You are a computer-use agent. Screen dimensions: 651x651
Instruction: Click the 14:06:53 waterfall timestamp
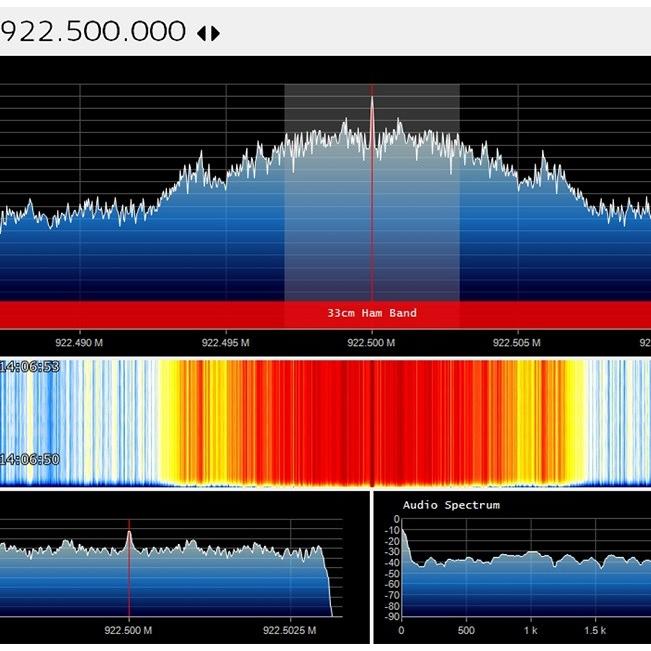[30, 367]
